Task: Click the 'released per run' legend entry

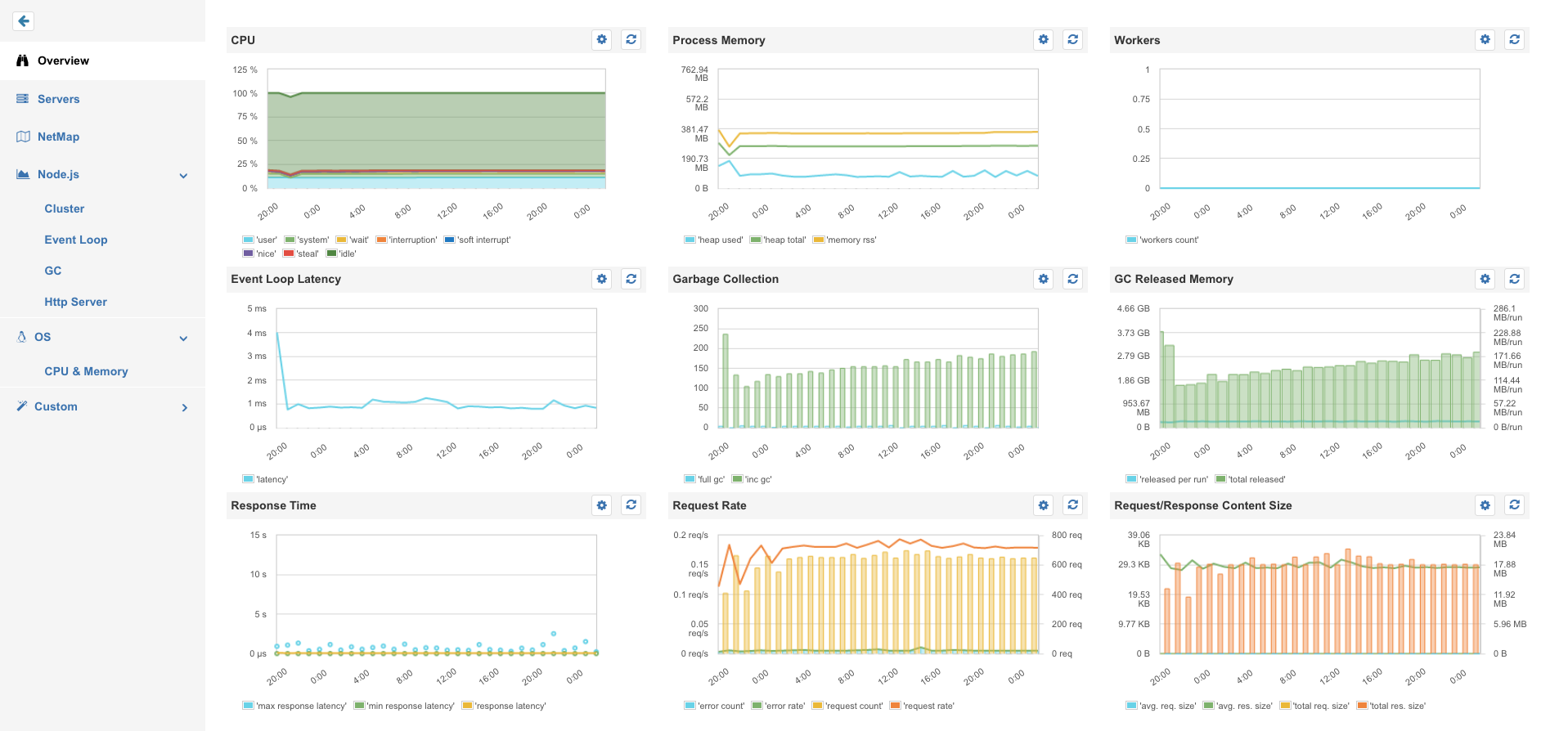Action: click(x=1167, y=479)
